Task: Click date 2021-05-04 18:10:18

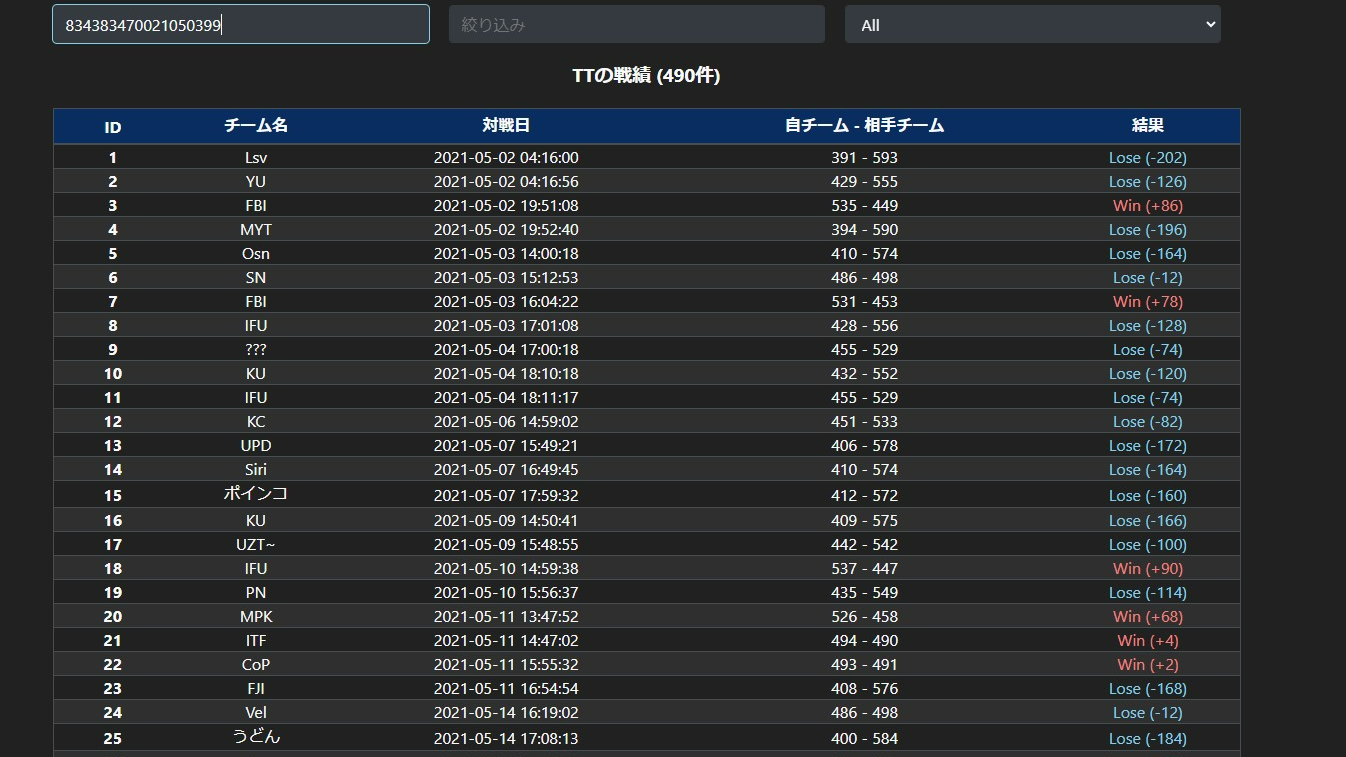Action: 506,373
